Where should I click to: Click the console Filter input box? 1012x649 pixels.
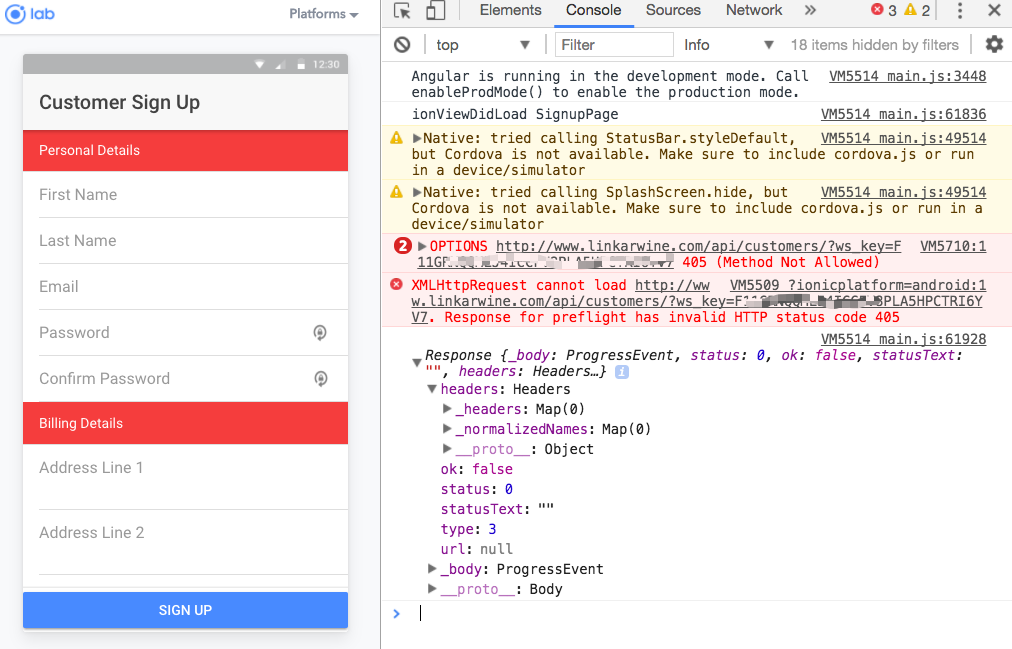click(x=614, y=45)
